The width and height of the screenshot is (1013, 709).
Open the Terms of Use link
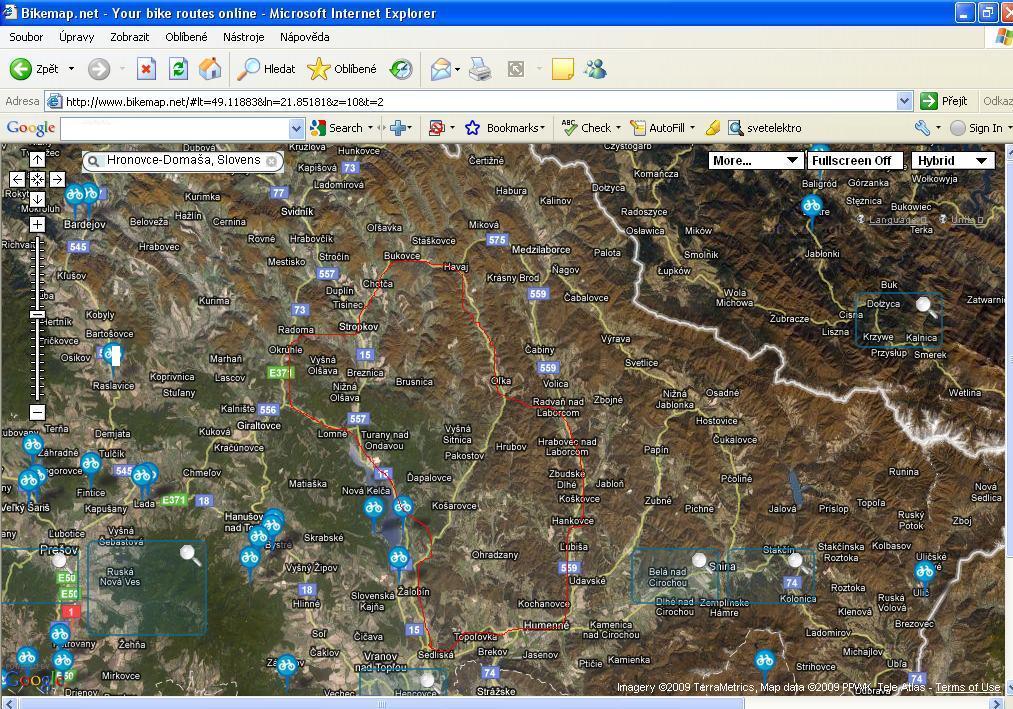tap(967, 687)
